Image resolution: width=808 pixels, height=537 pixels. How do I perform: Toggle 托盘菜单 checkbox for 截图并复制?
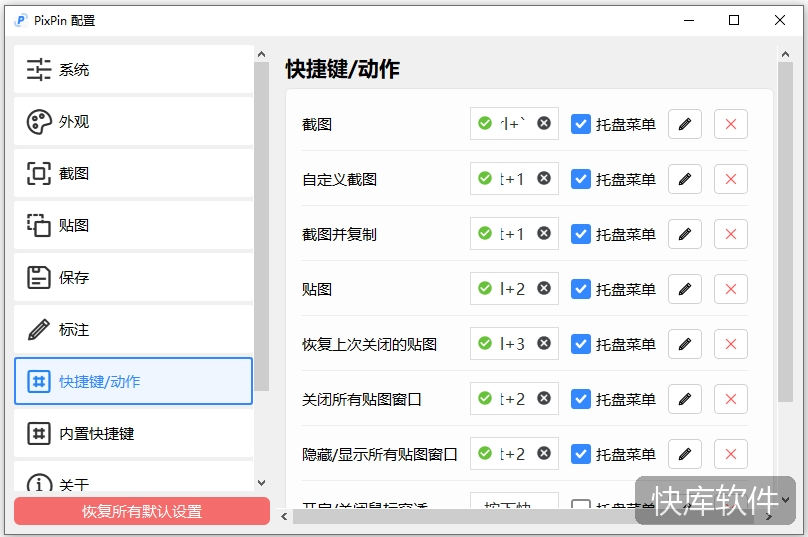pos(581,234)
